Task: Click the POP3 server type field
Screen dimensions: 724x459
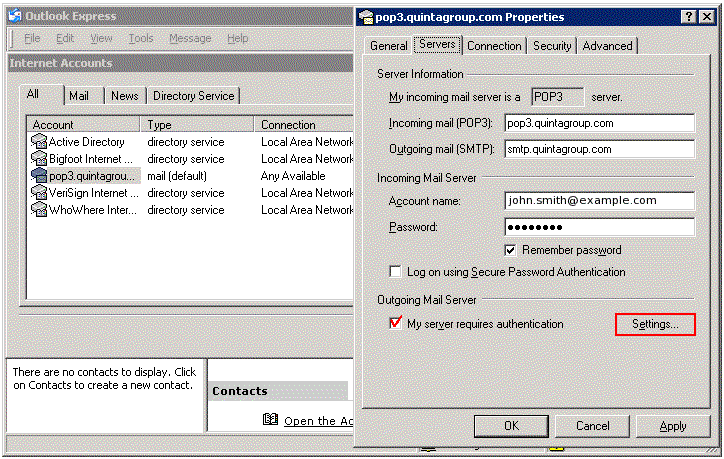Action: (557, 97)
